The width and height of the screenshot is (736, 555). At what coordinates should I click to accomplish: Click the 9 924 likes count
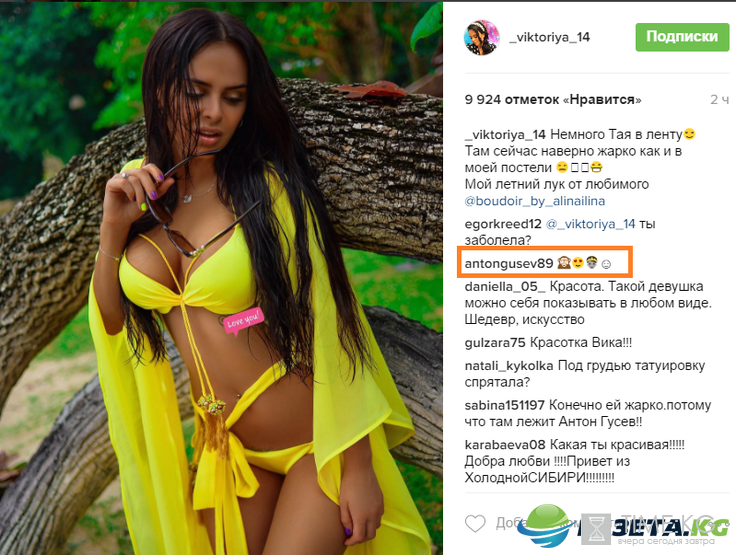tap(553, 100)
